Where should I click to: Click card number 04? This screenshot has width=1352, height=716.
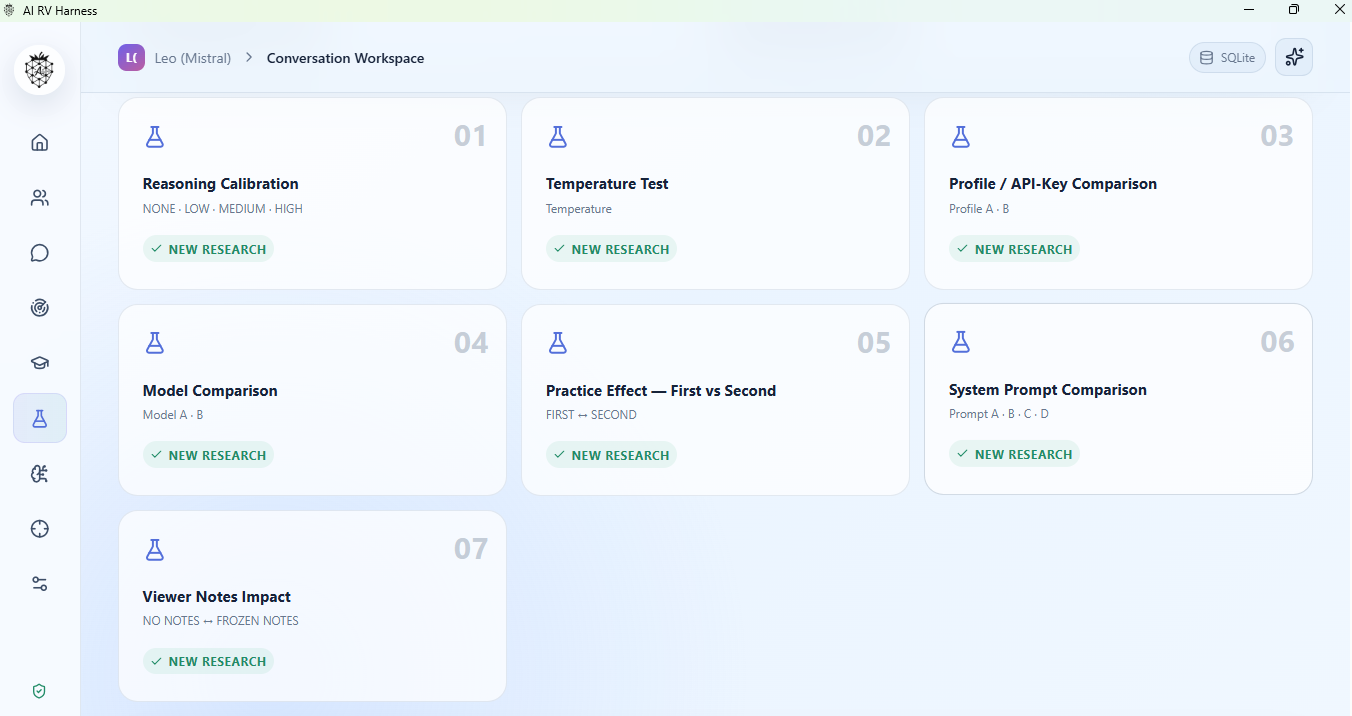click(x=471, y=343)
